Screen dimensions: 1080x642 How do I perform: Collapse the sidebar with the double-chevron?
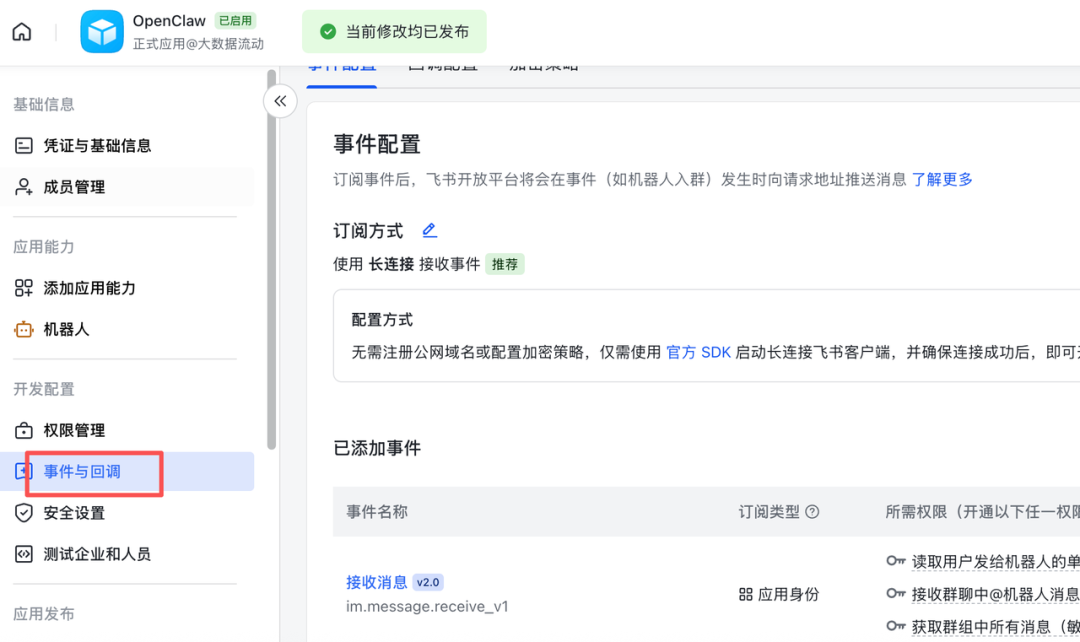[280, 101]
